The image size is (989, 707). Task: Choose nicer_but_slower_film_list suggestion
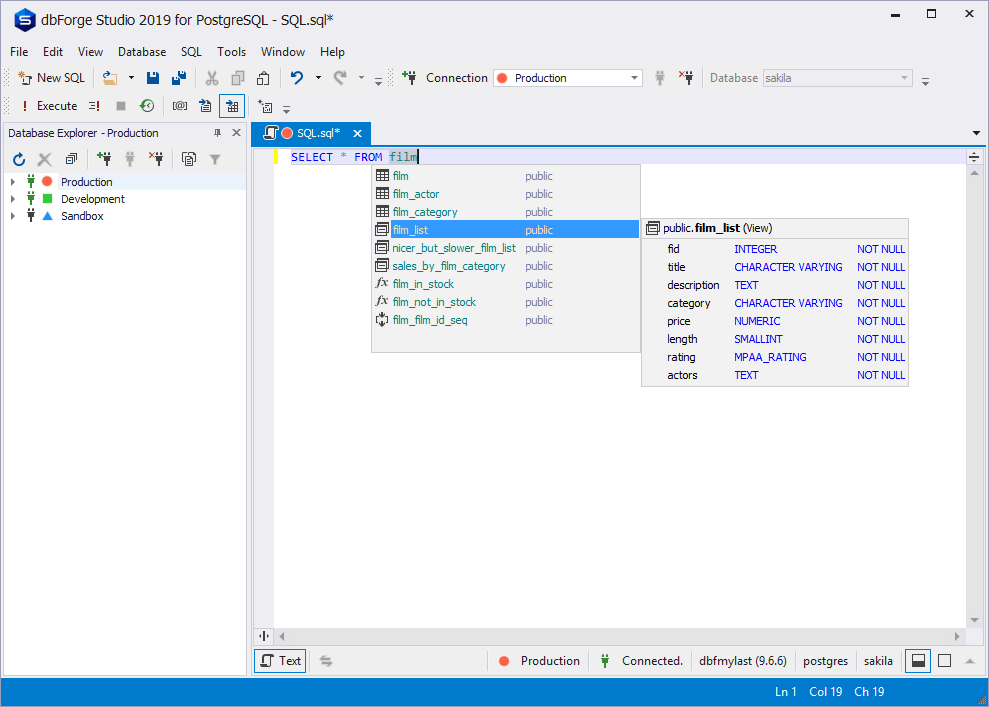506,248
